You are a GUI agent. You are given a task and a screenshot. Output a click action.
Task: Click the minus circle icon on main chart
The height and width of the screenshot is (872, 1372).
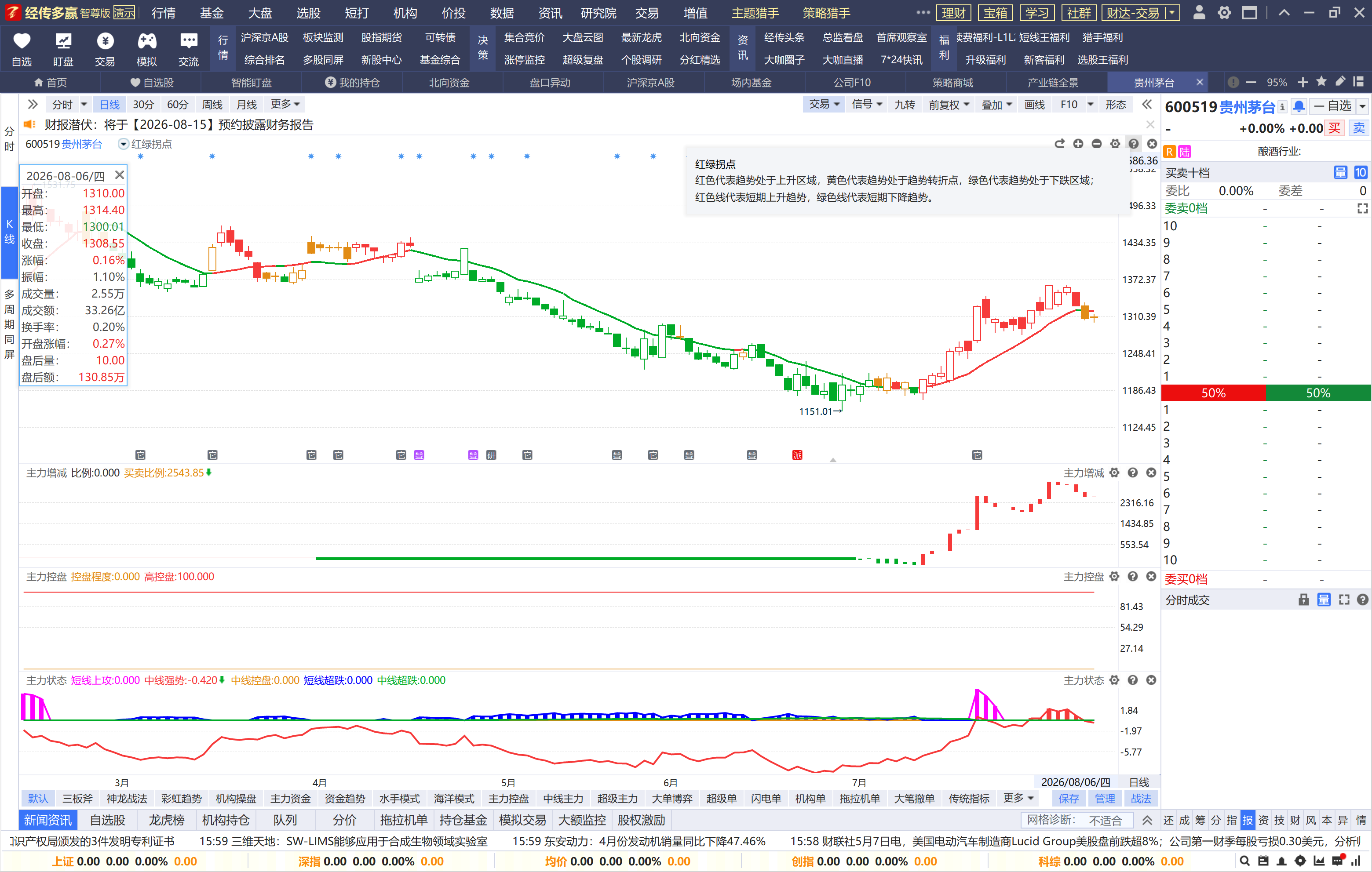pyautogui.click(x=1096, y=144)
